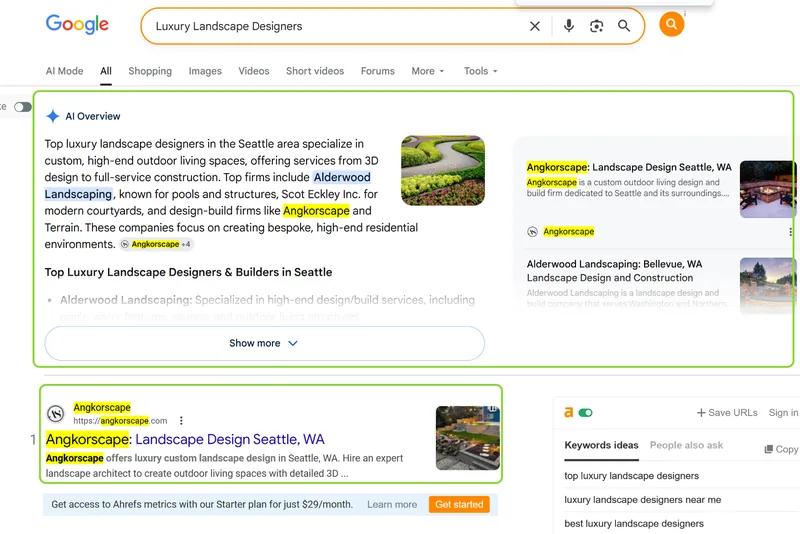800x534 pixels.
Task: Open the Short videos tab
Action: point(315,71)
